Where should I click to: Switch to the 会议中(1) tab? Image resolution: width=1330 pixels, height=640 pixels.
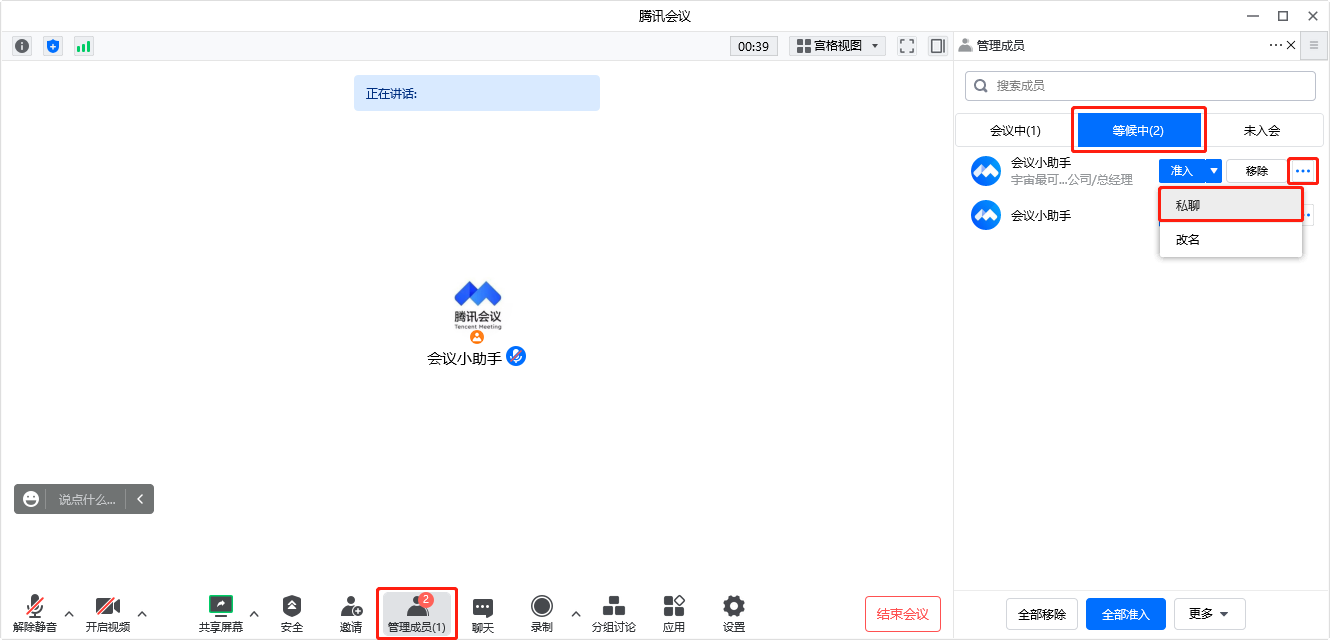(1015, 130)
